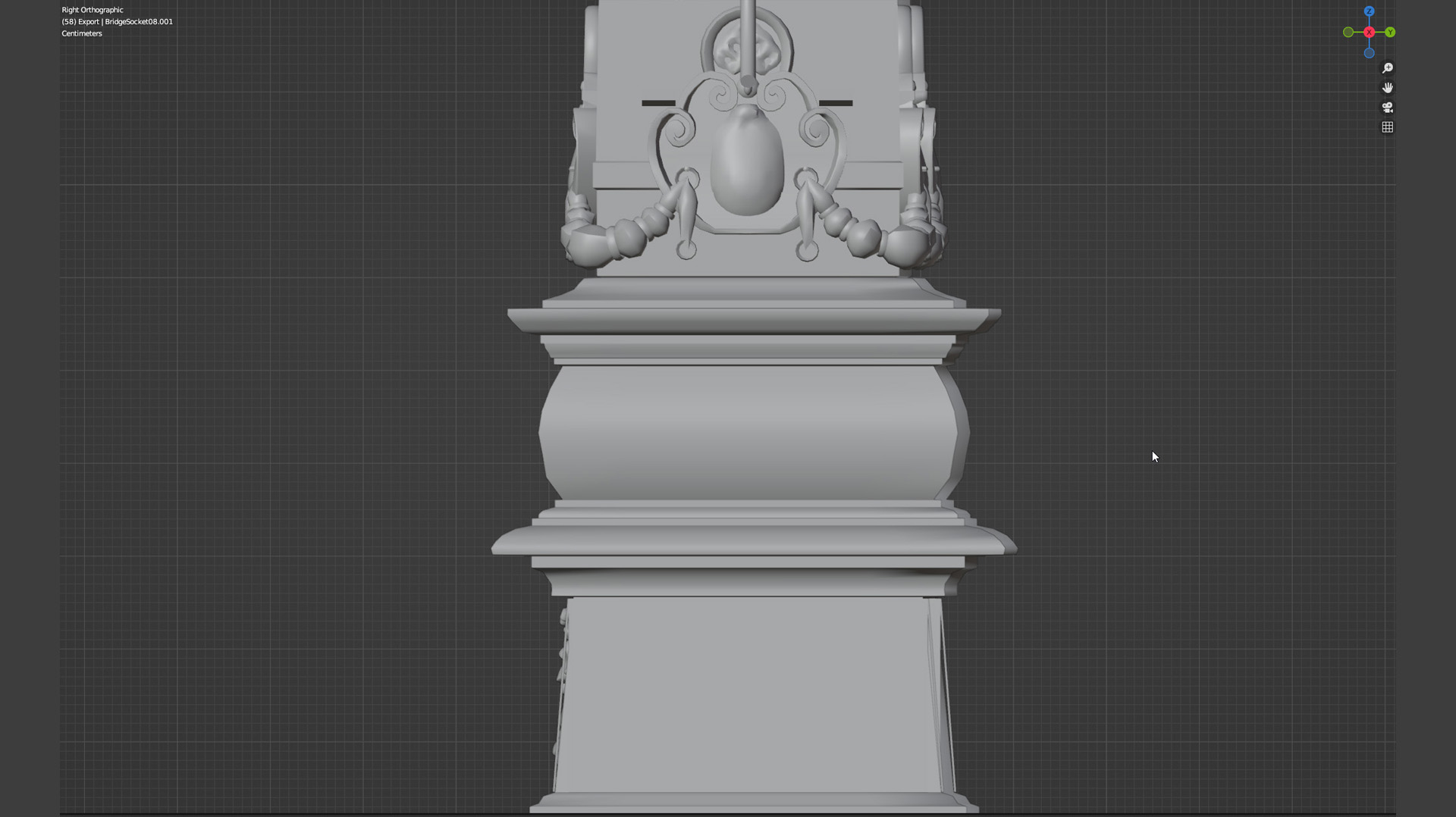Click the hand pan view icon
Image resolution: width=1456 pixels, height=817 pixels.
[x=1387, y=88]
